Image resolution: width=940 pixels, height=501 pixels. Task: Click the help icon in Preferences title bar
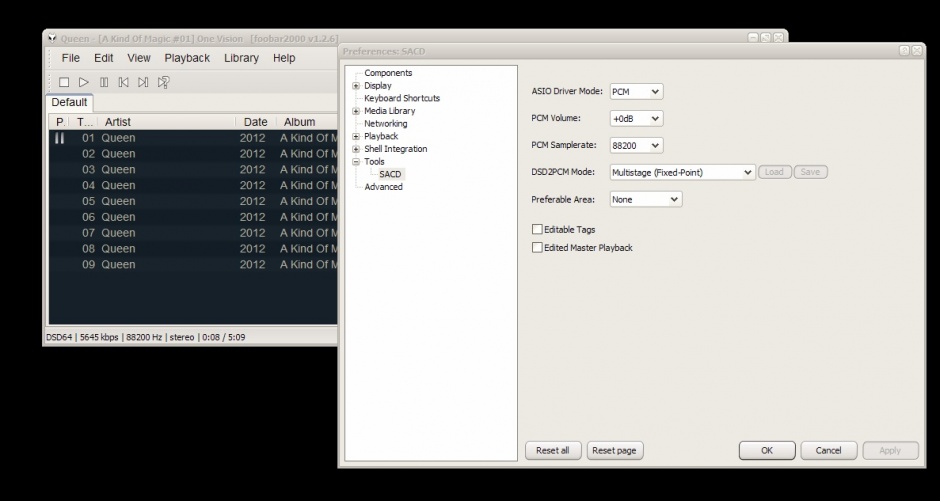click(x=904, y=50)
